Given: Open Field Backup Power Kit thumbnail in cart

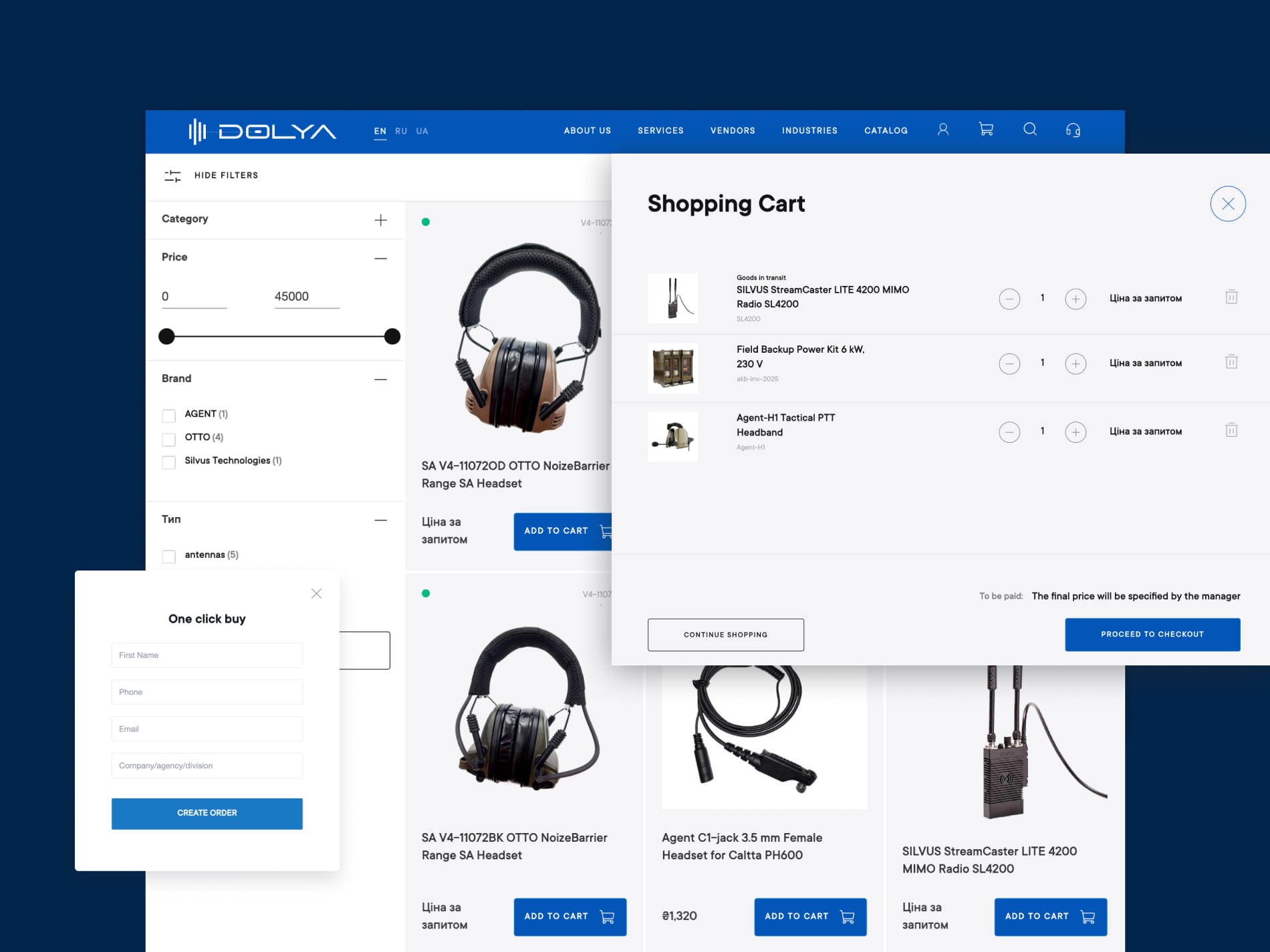Looking at the screenshot, I should 672,368.
